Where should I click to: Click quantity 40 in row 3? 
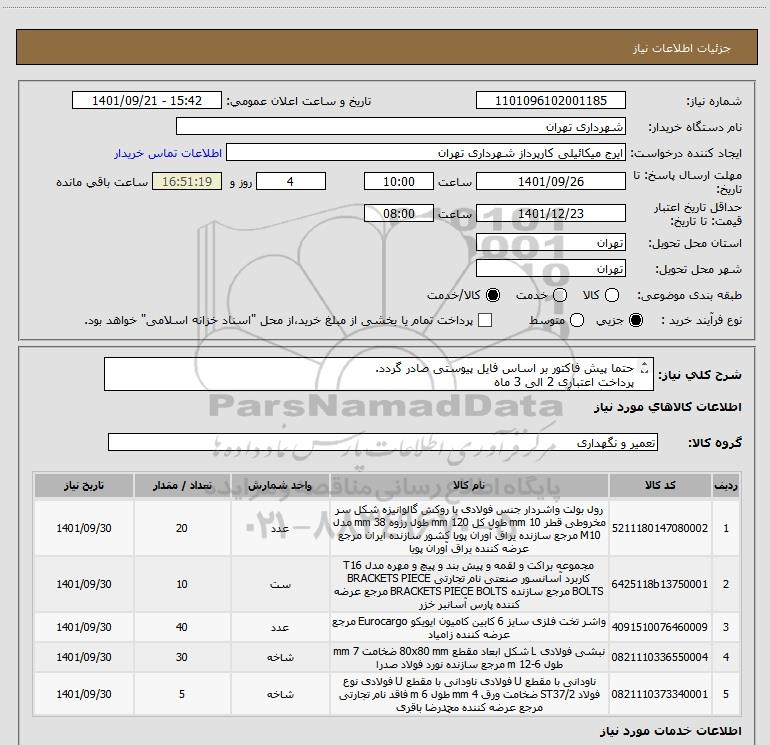[x=182, y=627]
